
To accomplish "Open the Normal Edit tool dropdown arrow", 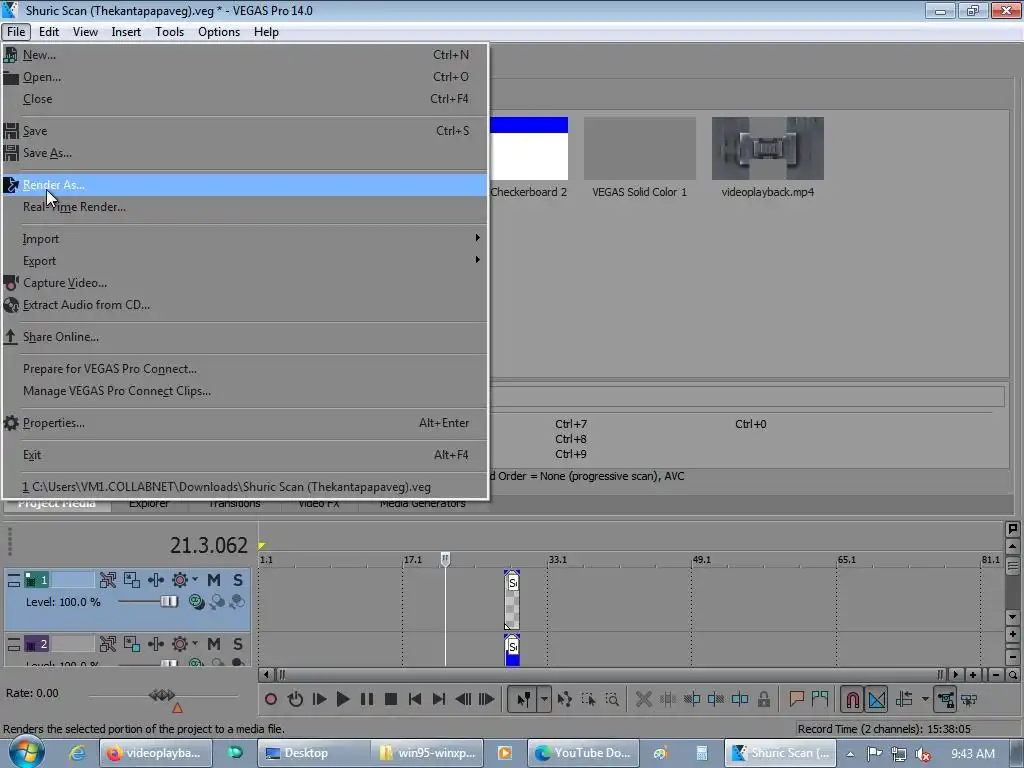I will [x=544, y=699].
